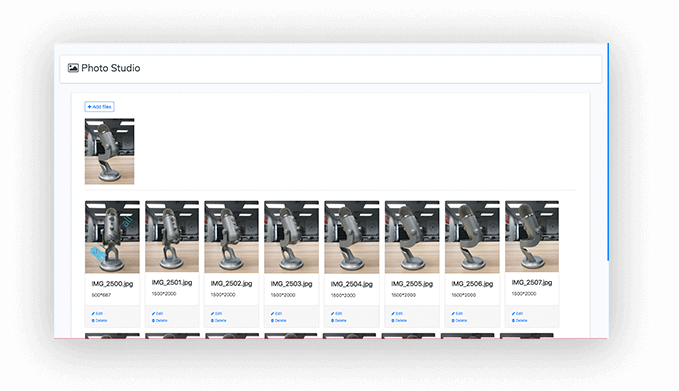Delete IMG_2504.jpg via trash icon
The height and width of the screenshot is (391, 679).
(x=333, y=320)
